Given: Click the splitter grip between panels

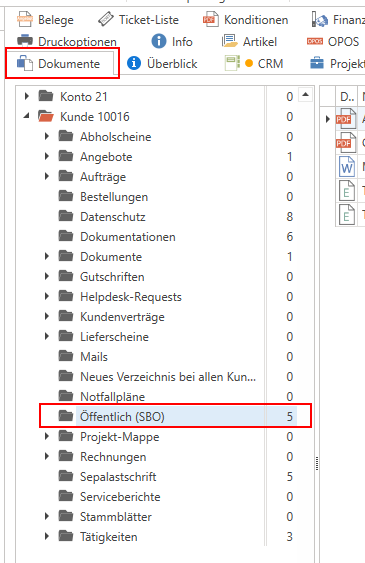Looking at the screenshot, I should point(317,463).
